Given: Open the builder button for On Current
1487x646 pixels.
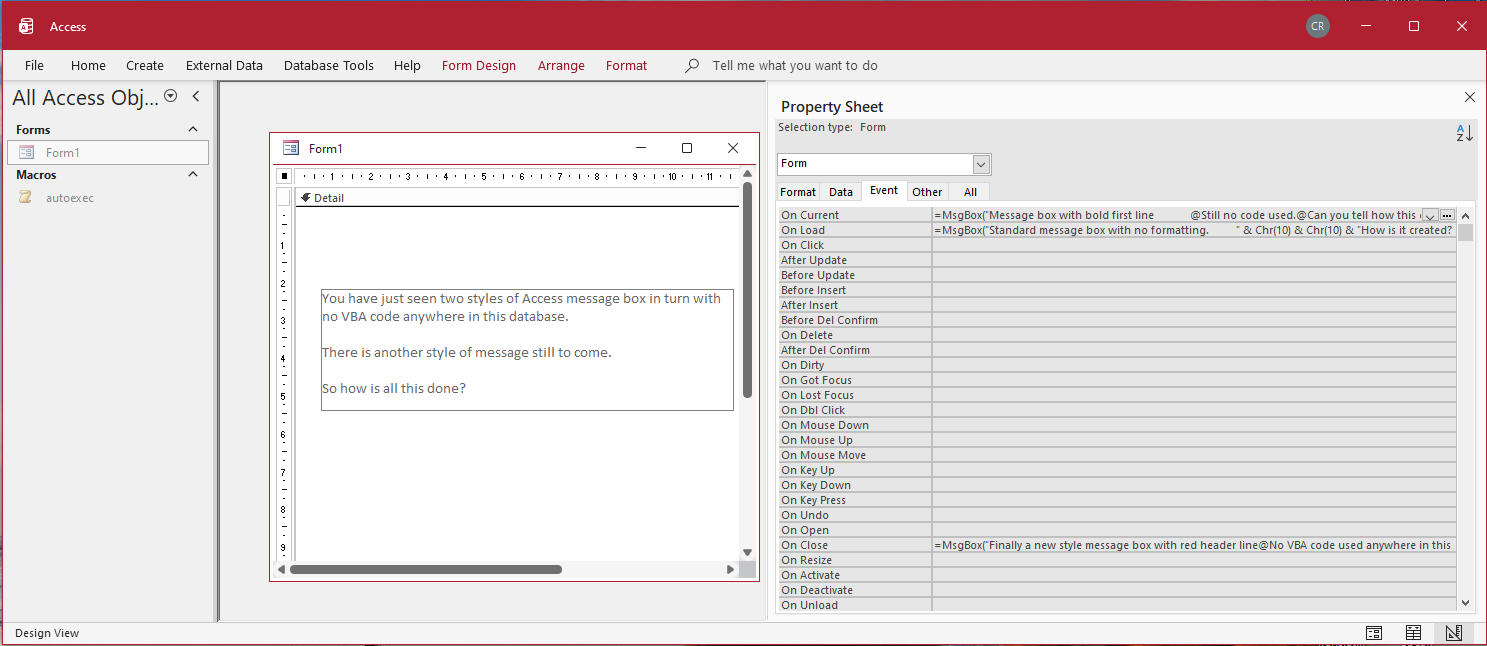Looking at the screenshot, I should pos(1447,215).
